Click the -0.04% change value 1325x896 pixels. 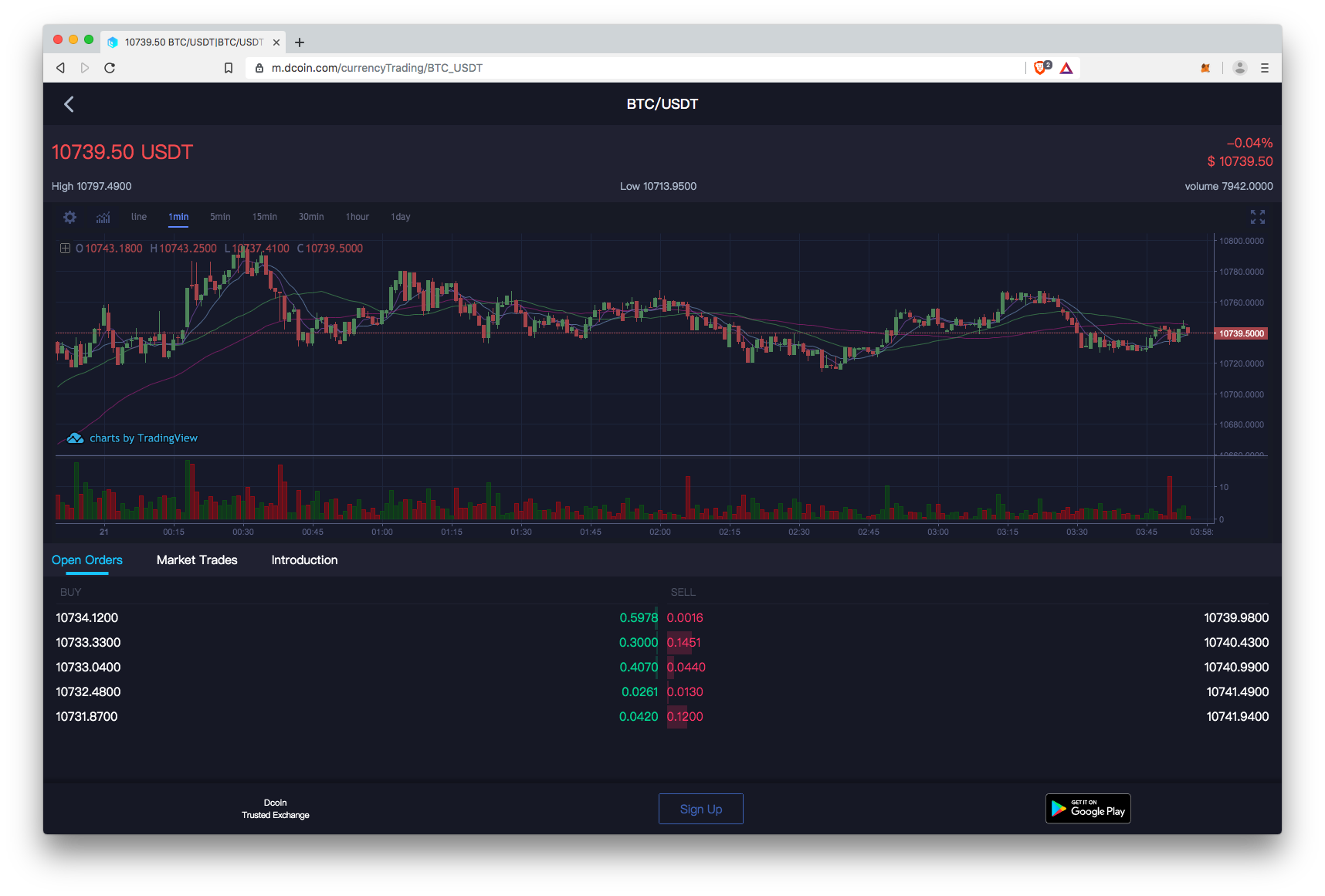click(x=1249, y=144)
